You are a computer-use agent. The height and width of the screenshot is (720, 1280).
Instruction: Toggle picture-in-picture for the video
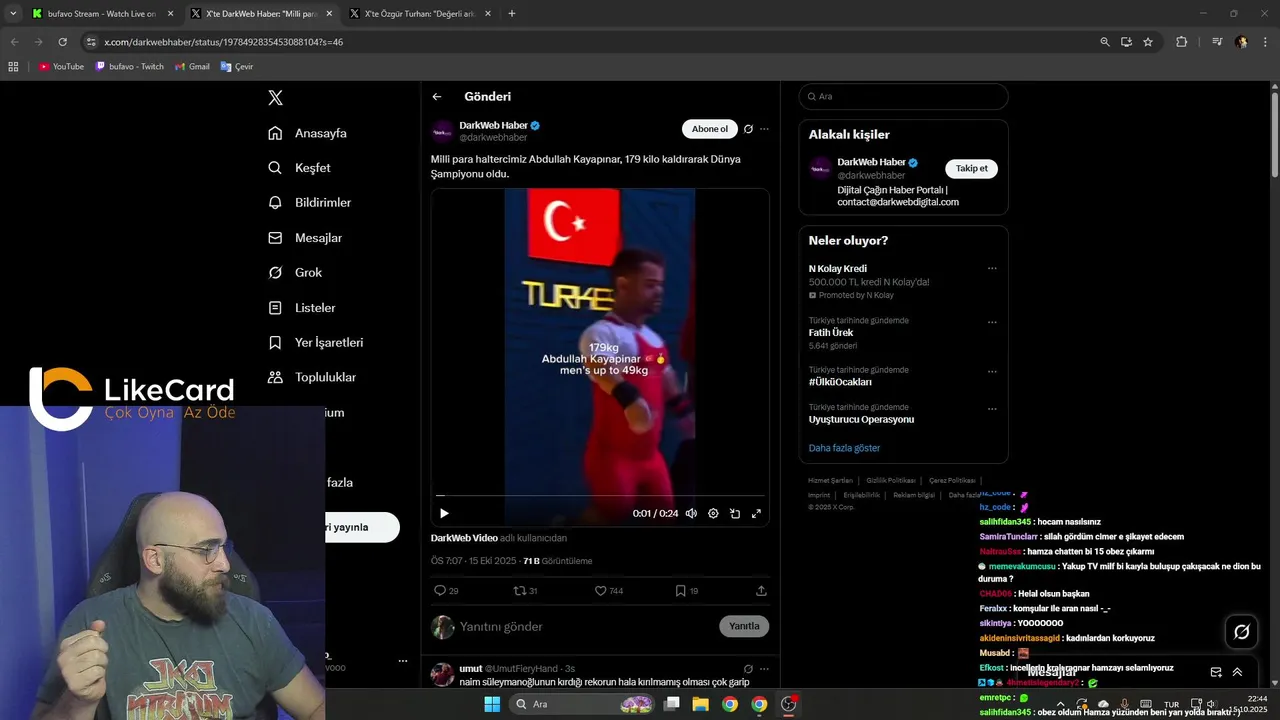[x=735, y=513]
